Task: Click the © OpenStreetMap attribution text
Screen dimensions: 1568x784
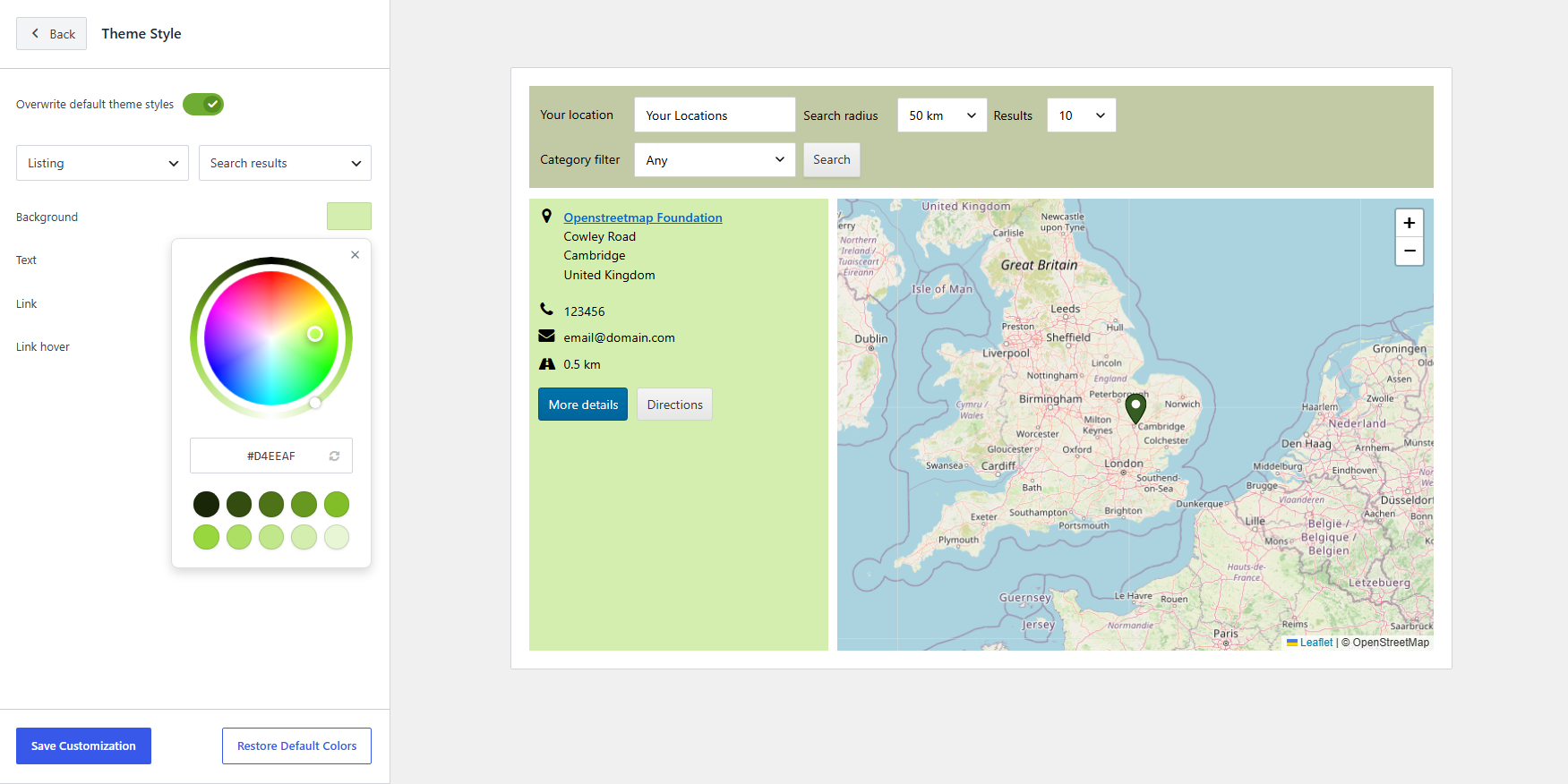Action: click(x=1385, y=643)
